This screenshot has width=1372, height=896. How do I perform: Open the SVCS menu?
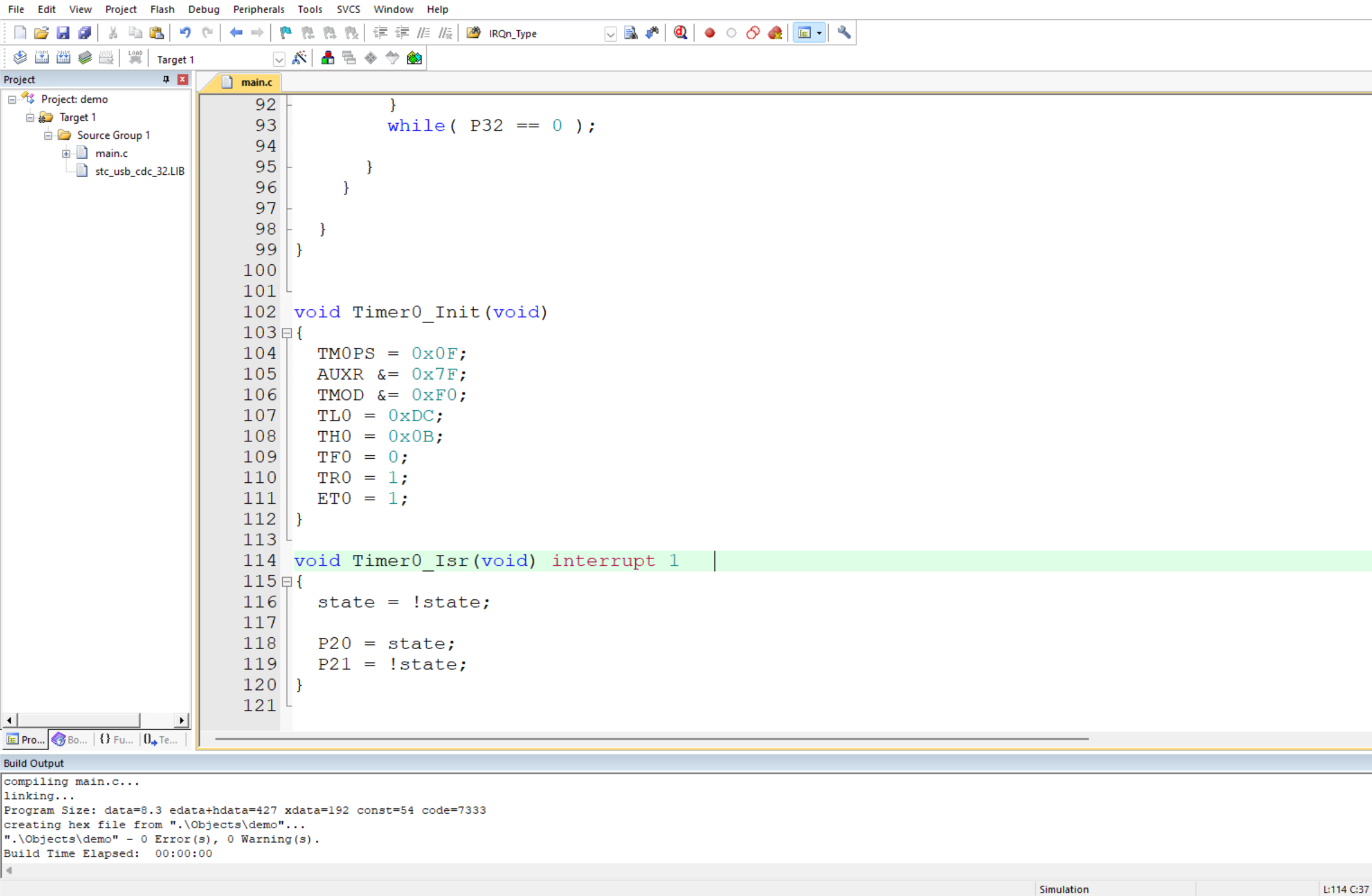click(x=348, y=9)
